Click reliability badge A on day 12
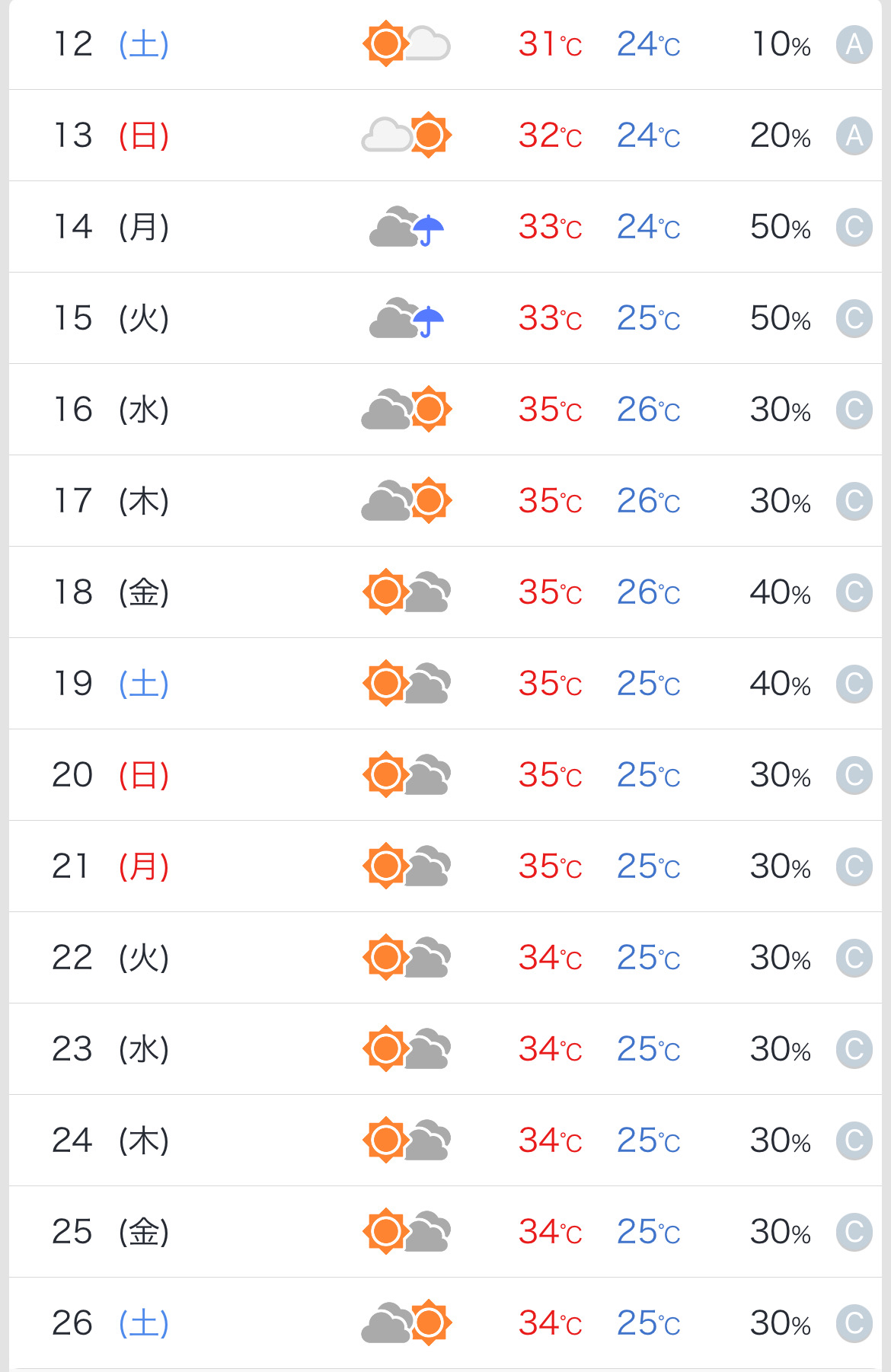Viewport: 891px width, 1372px height. pos(854,44)
